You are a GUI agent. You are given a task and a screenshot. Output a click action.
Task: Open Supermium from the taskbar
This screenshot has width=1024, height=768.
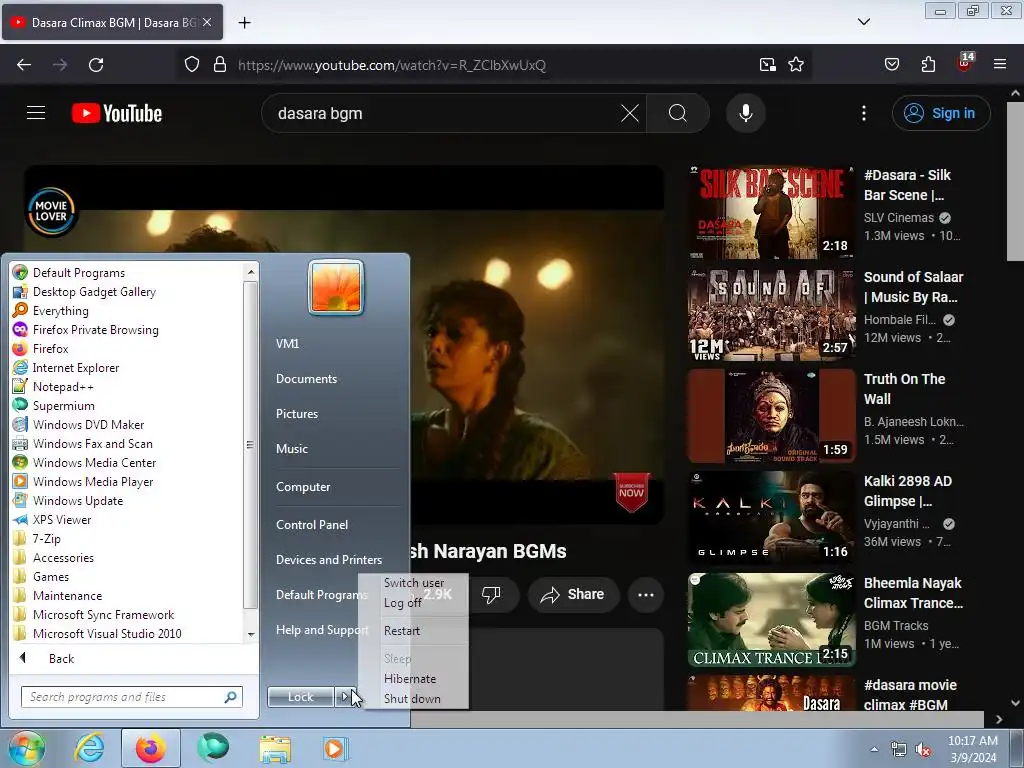(213, 748)
